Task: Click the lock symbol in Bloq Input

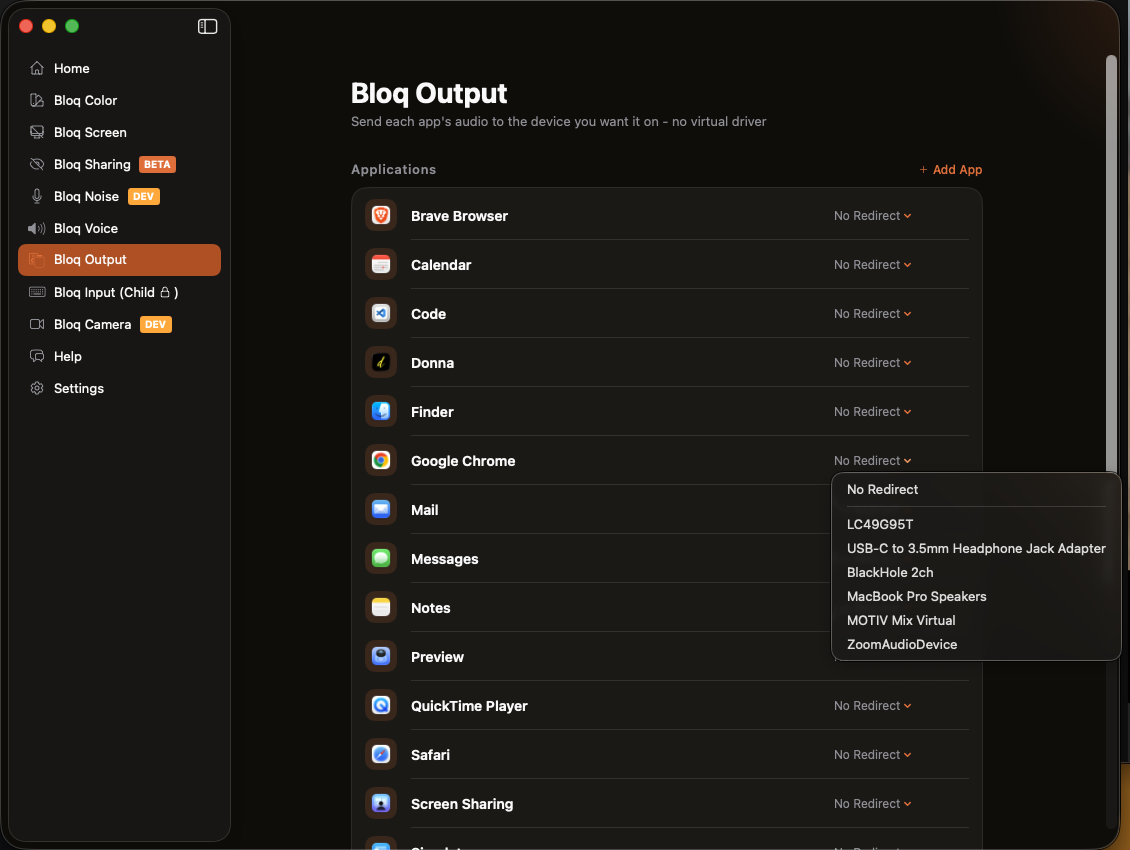Action: coord(165,292)
